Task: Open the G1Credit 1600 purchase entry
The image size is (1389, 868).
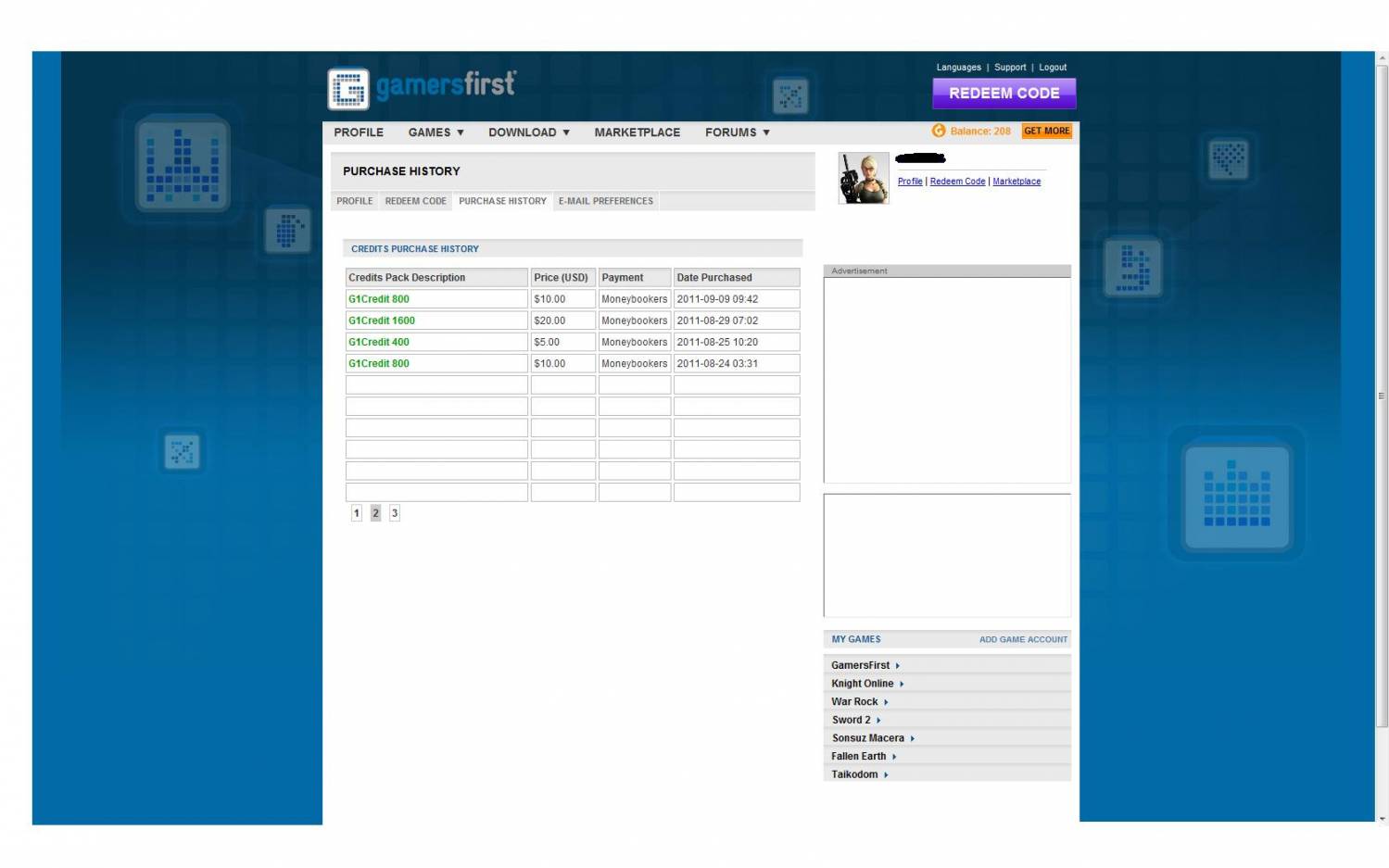Action: tap(382, 321)
